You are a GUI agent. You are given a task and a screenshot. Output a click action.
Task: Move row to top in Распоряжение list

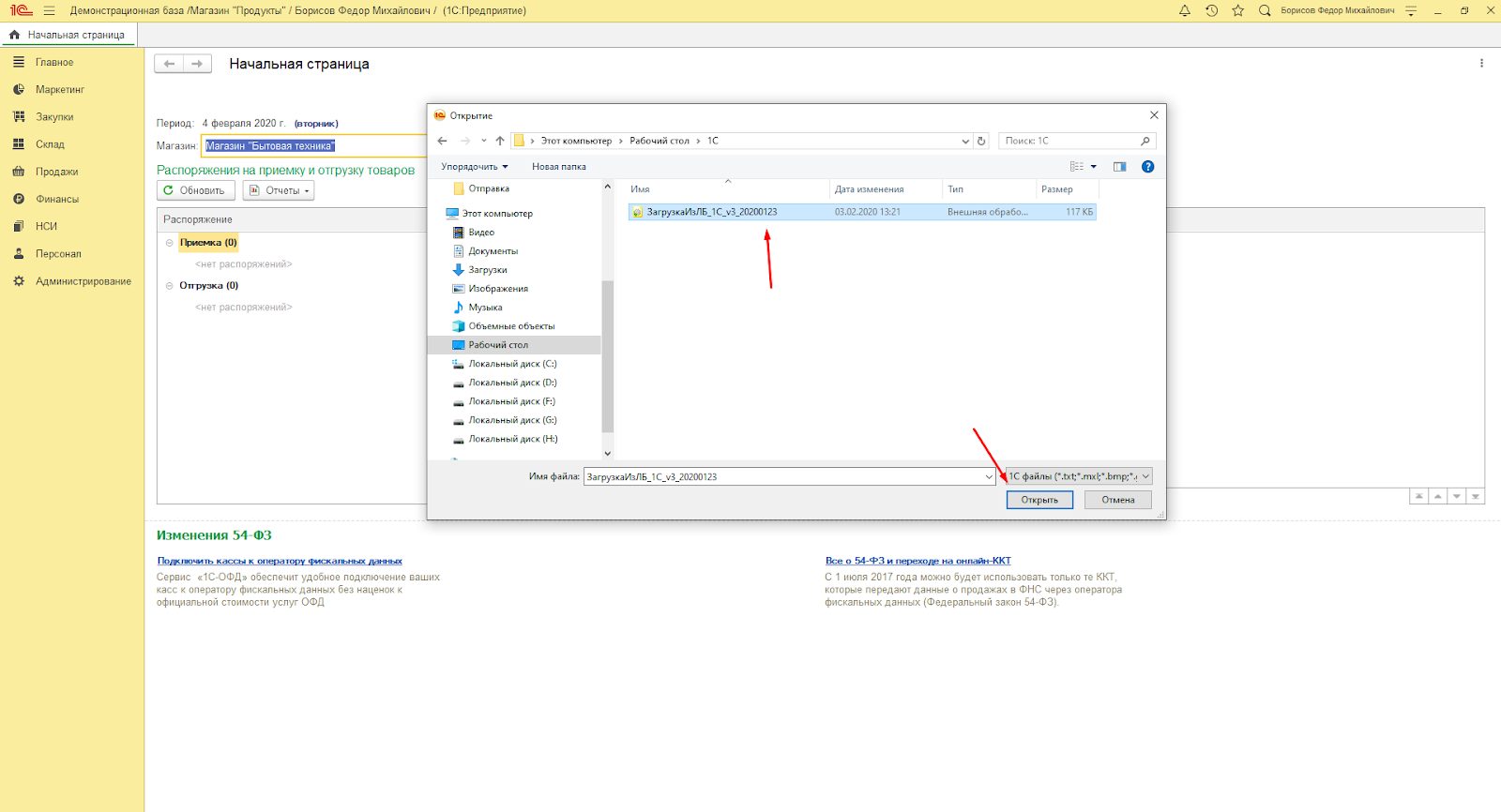point(1418,496)
